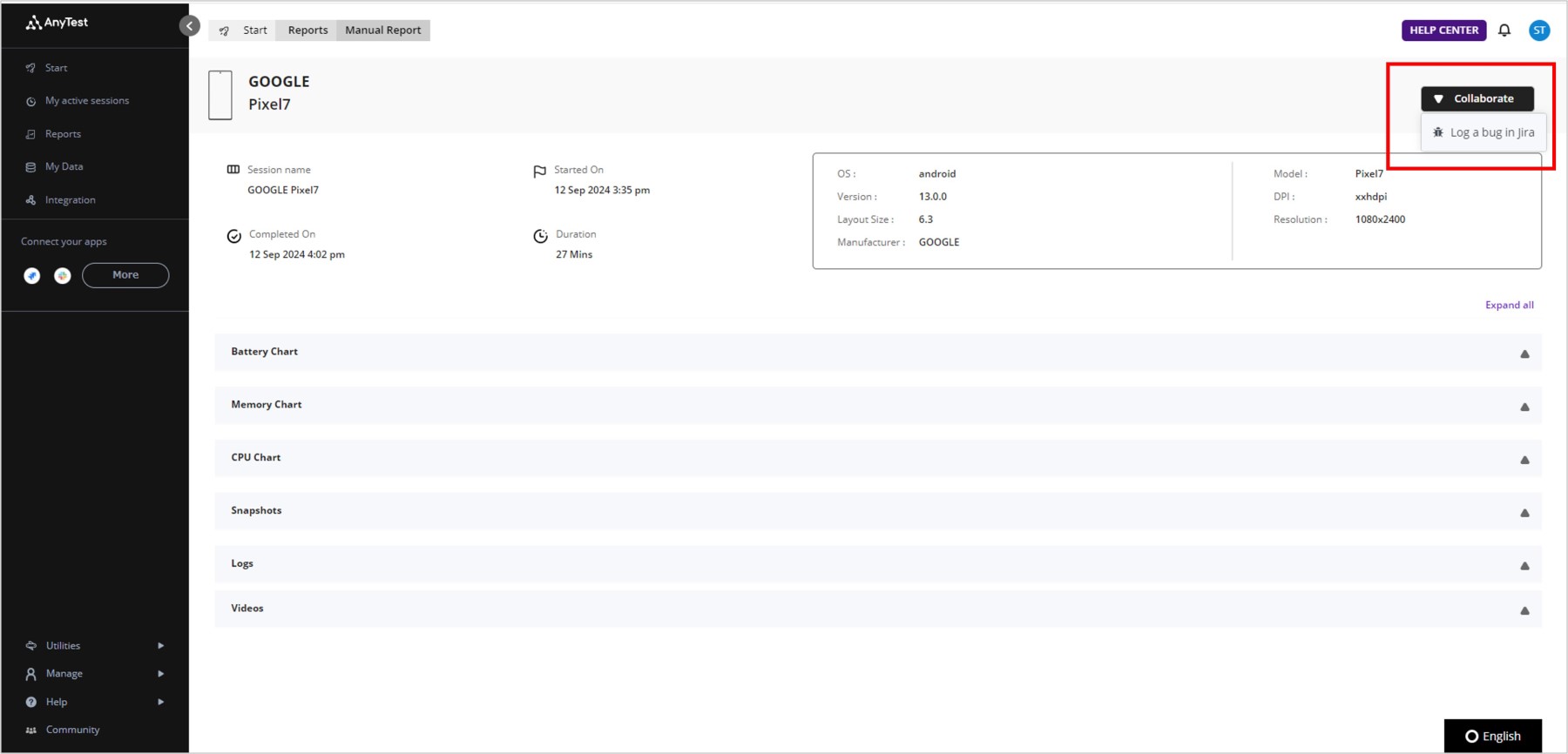Viewport: 1568px width, 754px height.
Task: Click the Completed On checkmark icon
Action: 234,236
